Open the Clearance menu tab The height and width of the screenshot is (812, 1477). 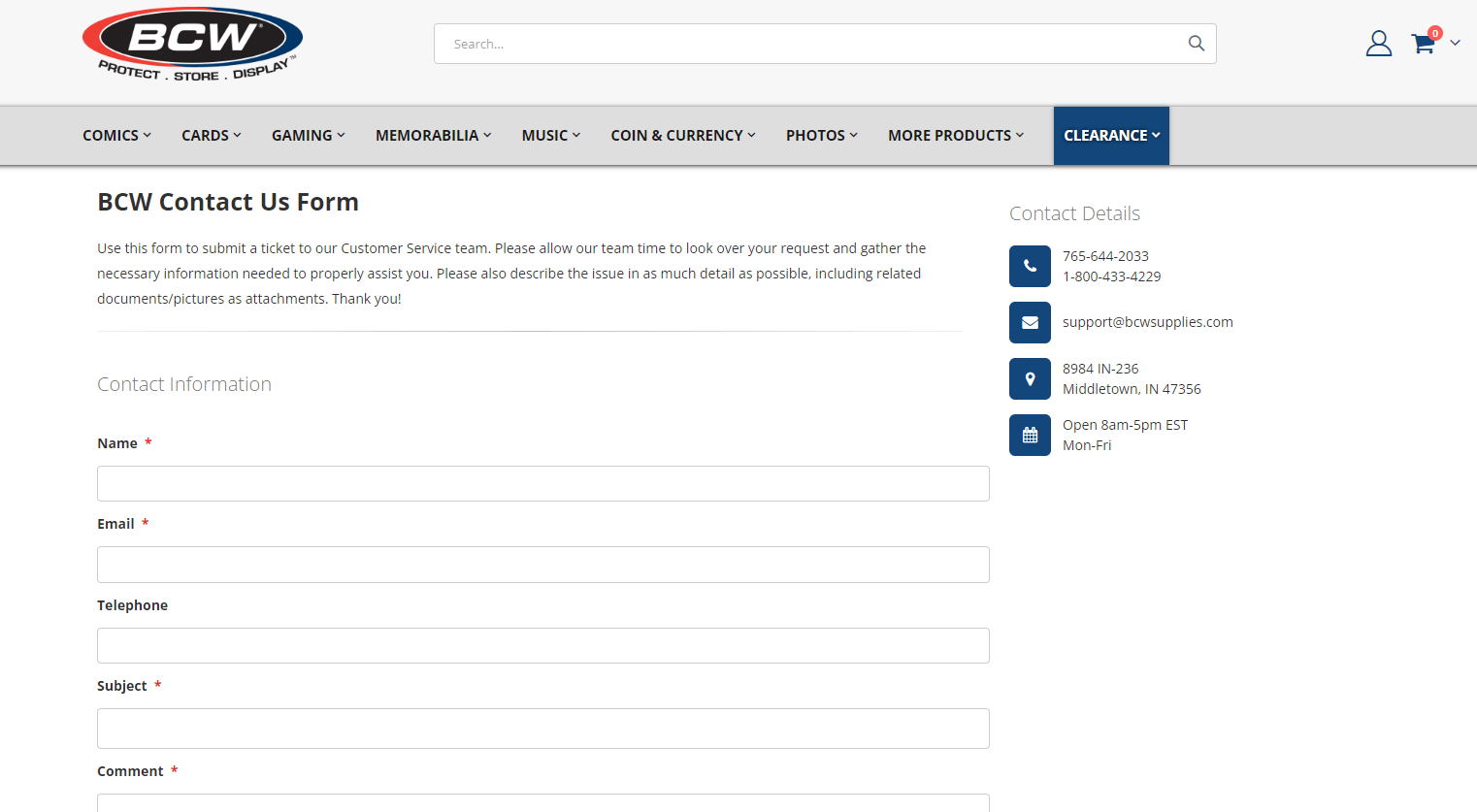(1111, 136)
